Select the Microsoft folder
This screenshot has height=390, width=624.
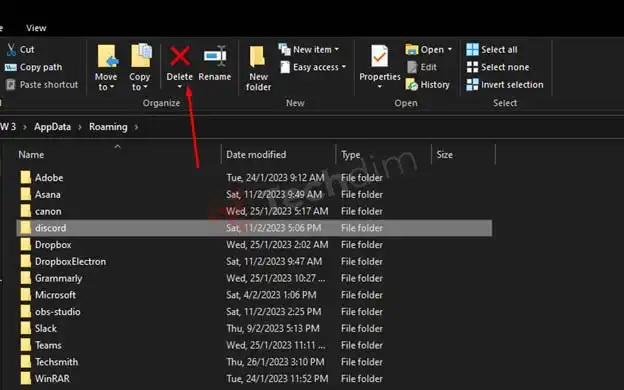tap(55, 295)
